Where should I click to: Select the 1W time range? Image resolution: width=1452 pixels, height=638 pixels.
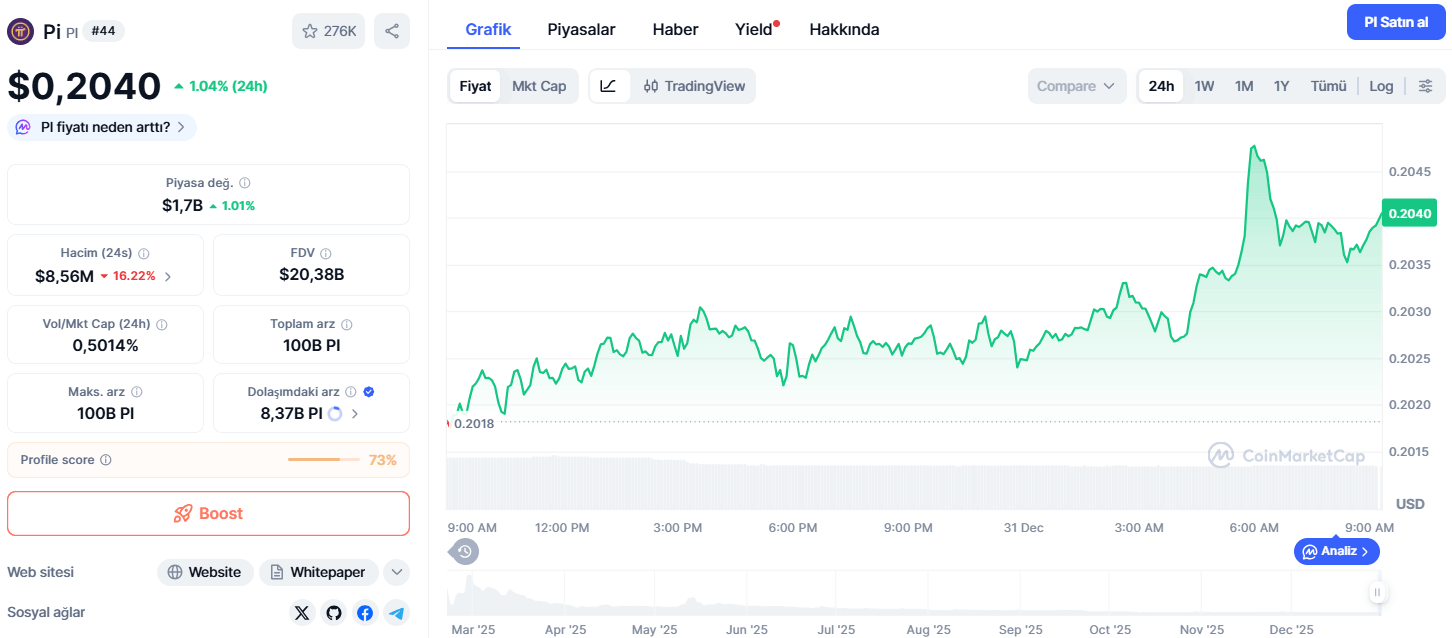(x=1204, y=86)
